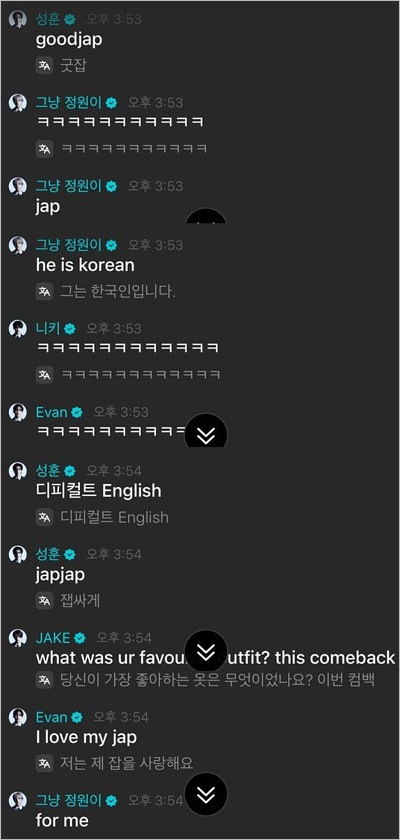Click the translate icon under JAKE's outfit question

pyautogui.click(x=44, y=680)
